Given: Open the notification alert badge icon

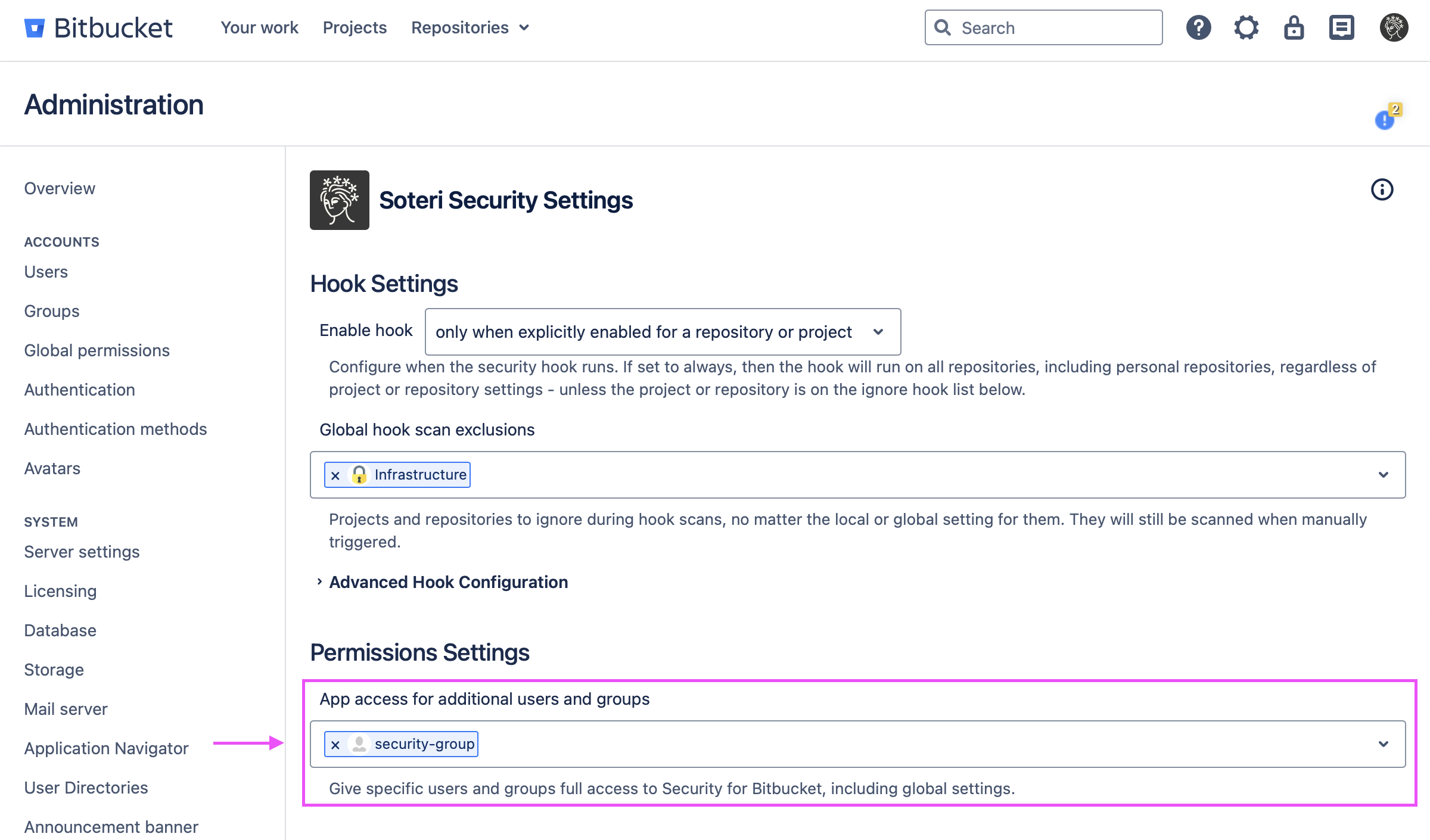Looking at the screenshot, I should click(x=1386, y=119).
